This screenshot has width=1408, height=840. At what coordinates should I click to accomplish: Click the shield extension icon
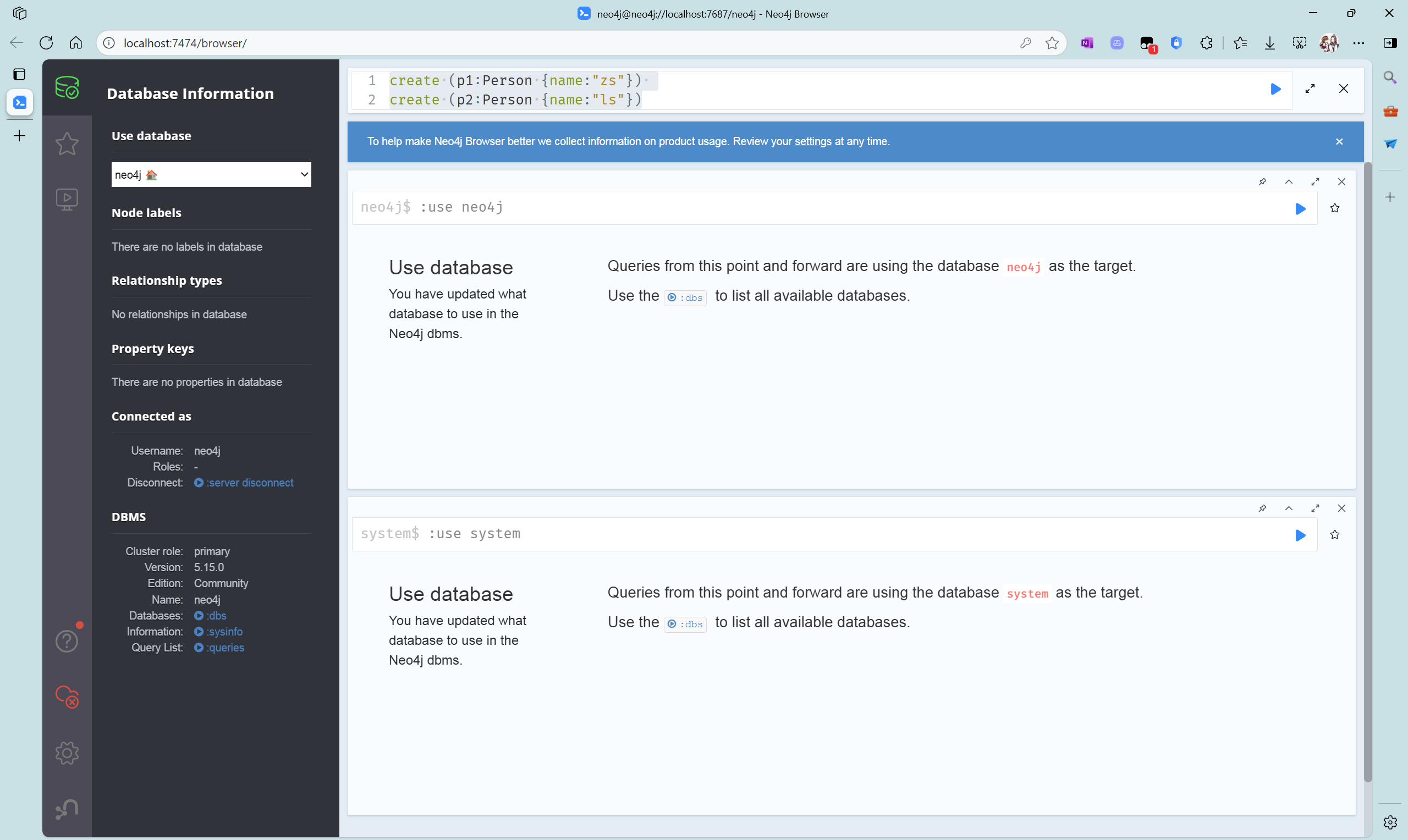[x=1176, y=43]
